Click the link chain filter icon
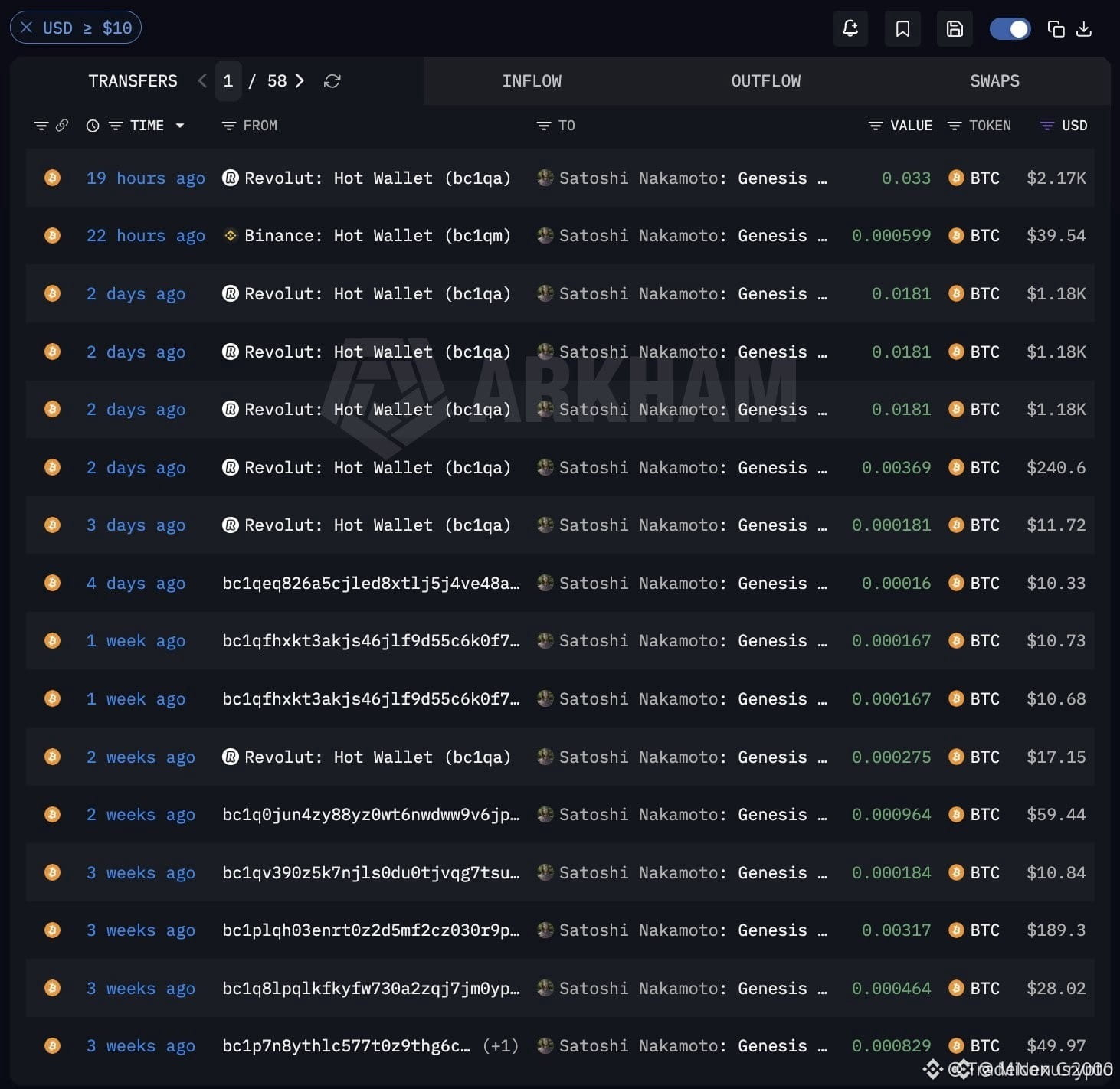Screen dimensions: 1120x1089 pos(62,125)
